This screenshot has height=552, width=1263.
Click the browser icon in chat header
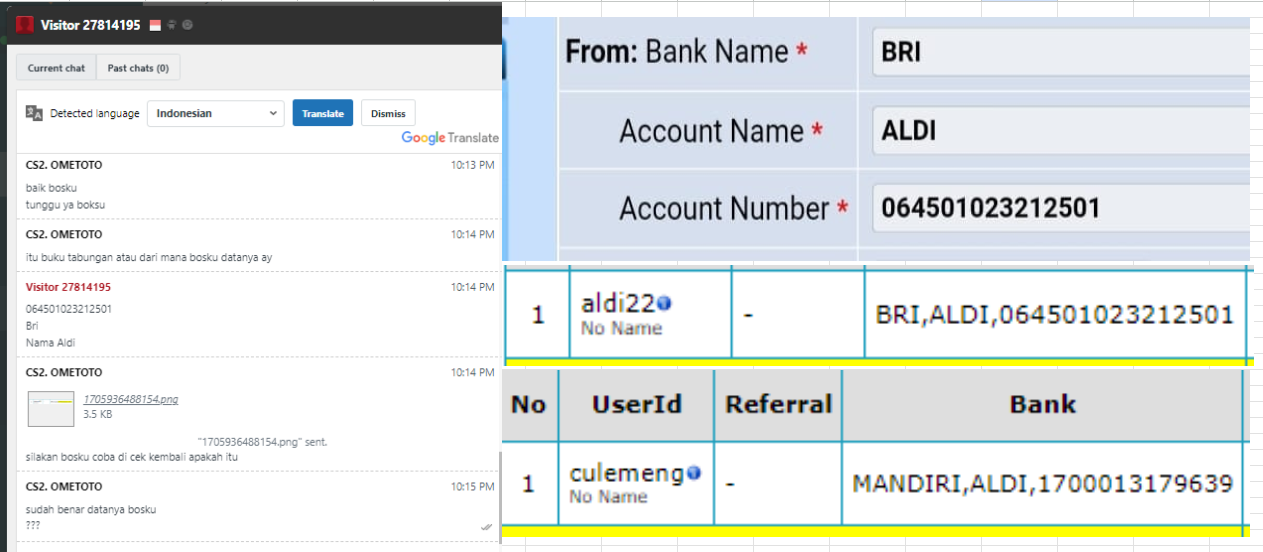[x=188, y=24]
